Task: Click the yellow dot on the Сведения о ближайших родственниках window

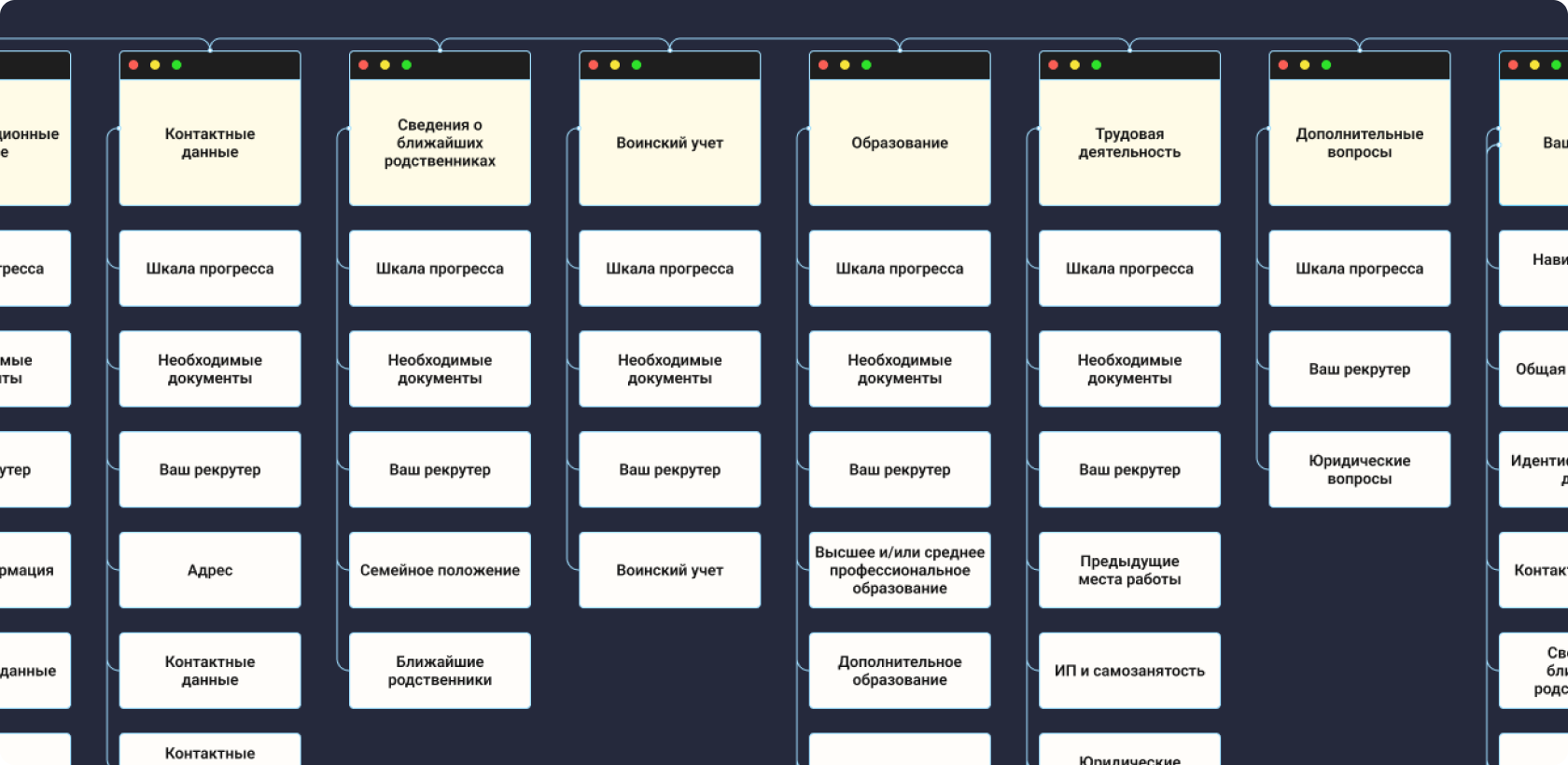Action: (385, 65)
